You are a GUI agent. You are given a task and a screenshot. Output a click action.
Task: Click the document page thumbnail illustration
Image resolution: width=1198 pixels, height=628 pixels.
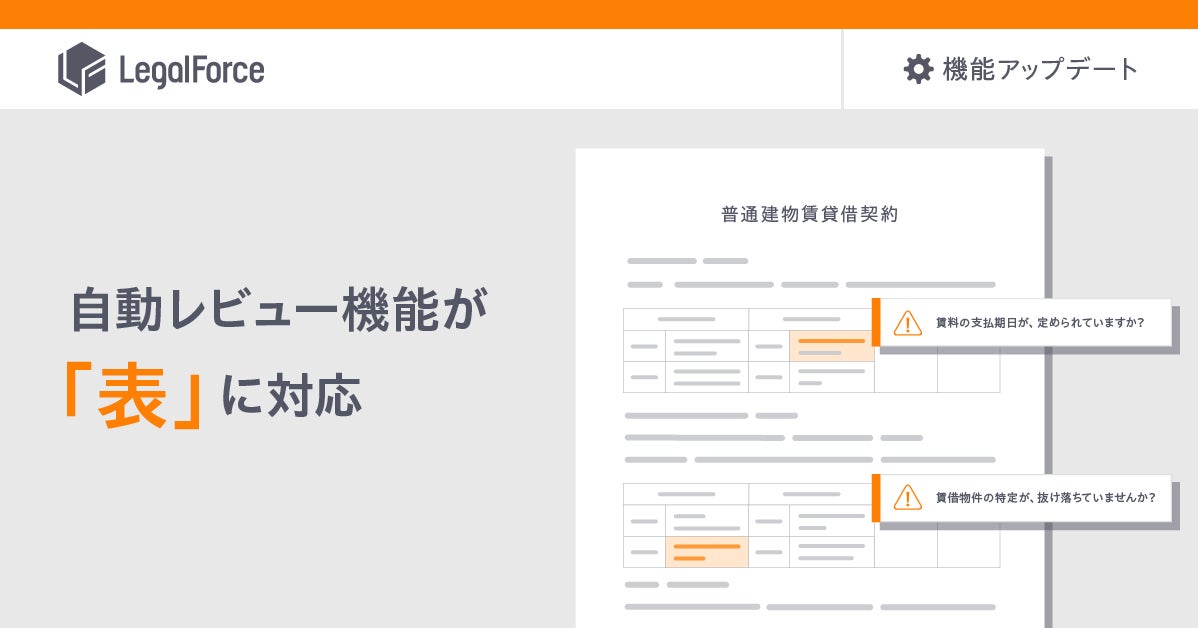[810, 388]
